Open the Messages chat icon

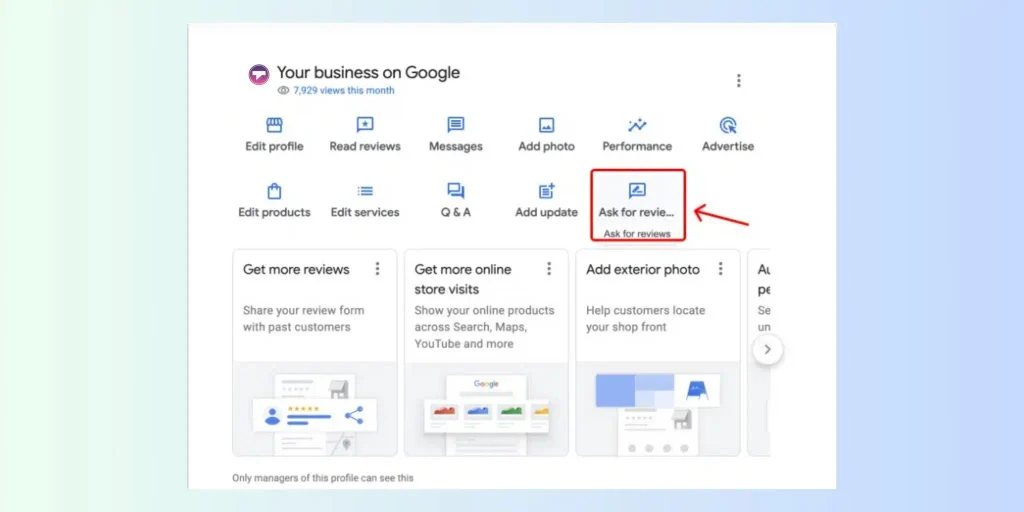(x=455, y=125)
